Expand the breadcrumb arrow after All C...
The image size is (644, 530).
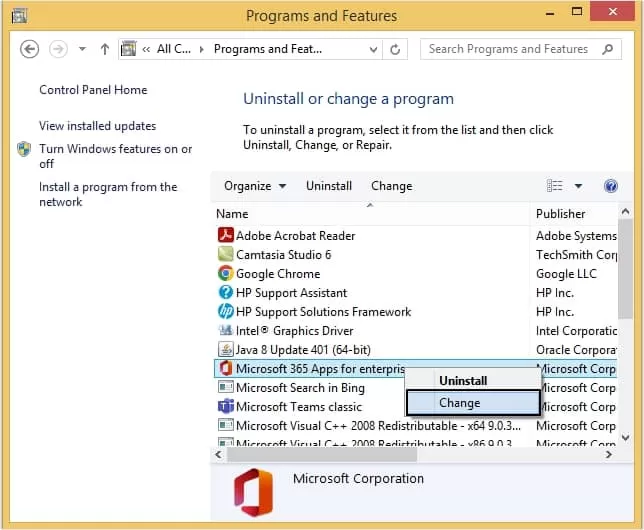[x=201, y=50]
